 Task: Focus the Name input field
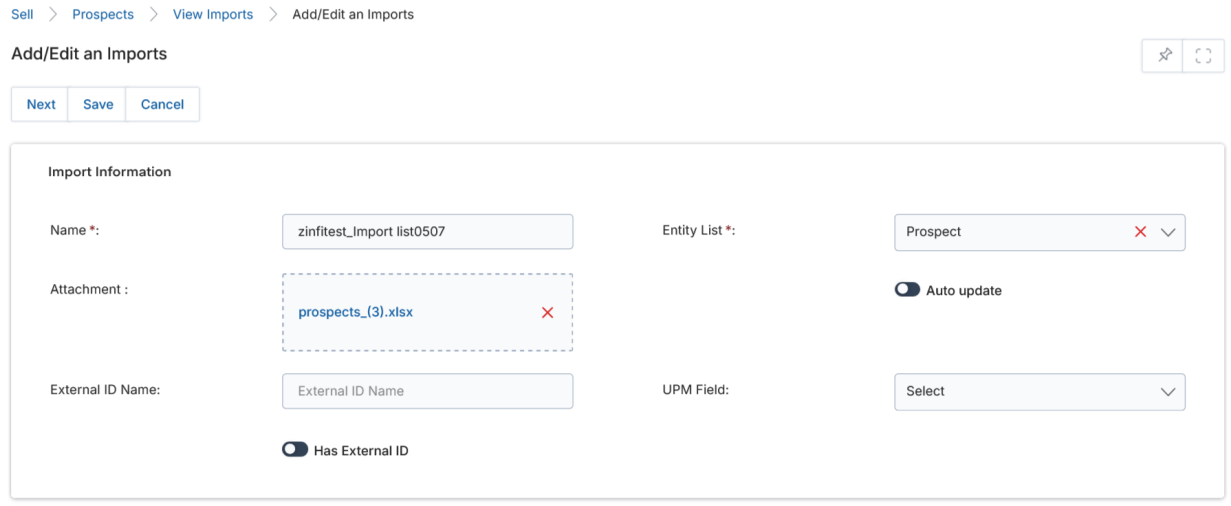pyautogui.click(x=428, y=231)
